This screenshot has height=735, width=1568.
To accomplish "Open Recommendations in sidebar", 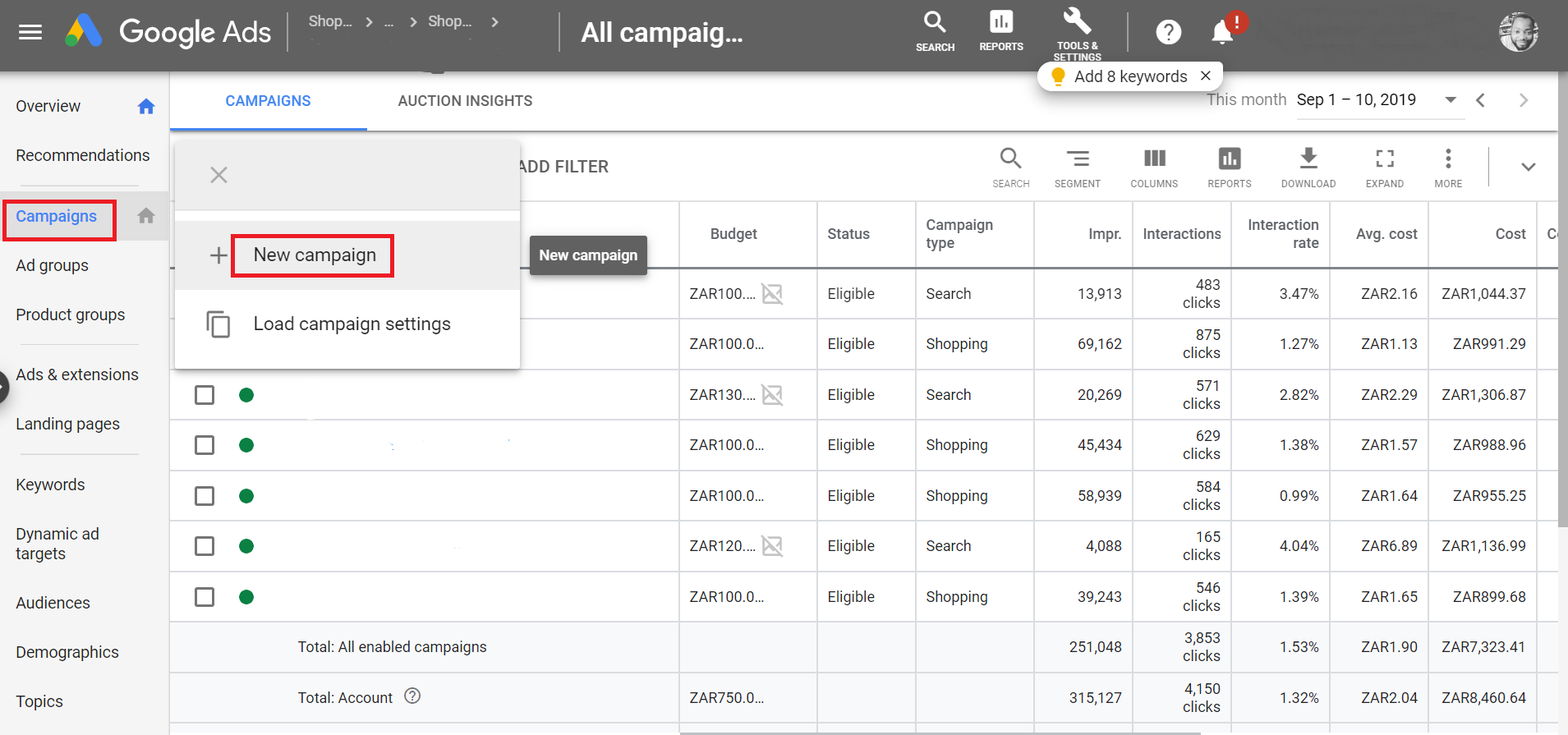I will (83, 155).
